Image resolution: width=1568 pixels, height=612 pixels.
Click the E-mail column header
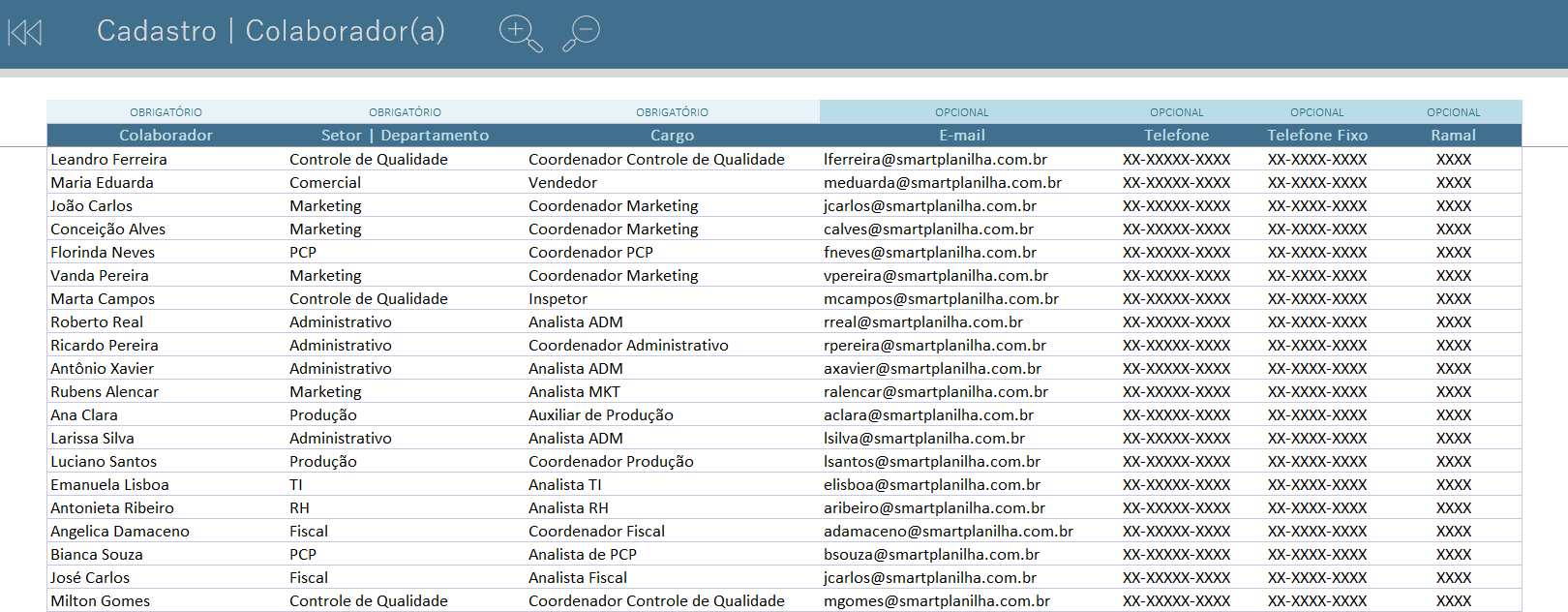[961, 136]
